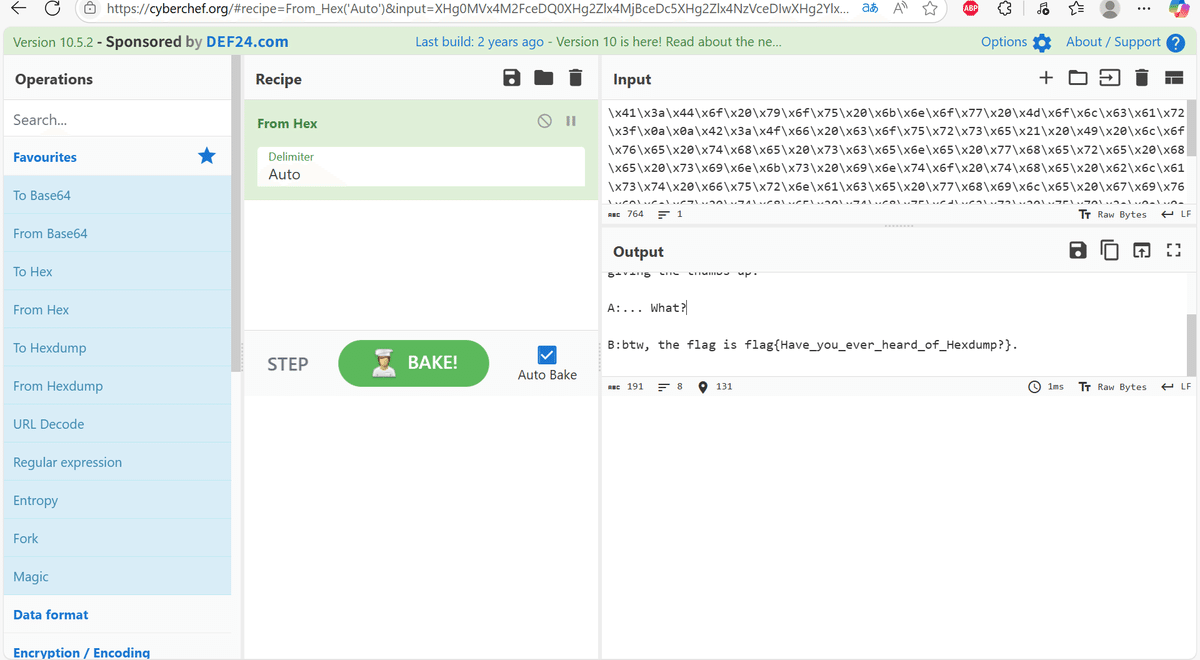1200x660 pixels.
Task: Open the Edit Favourites star icon
Action: (206, 156)
